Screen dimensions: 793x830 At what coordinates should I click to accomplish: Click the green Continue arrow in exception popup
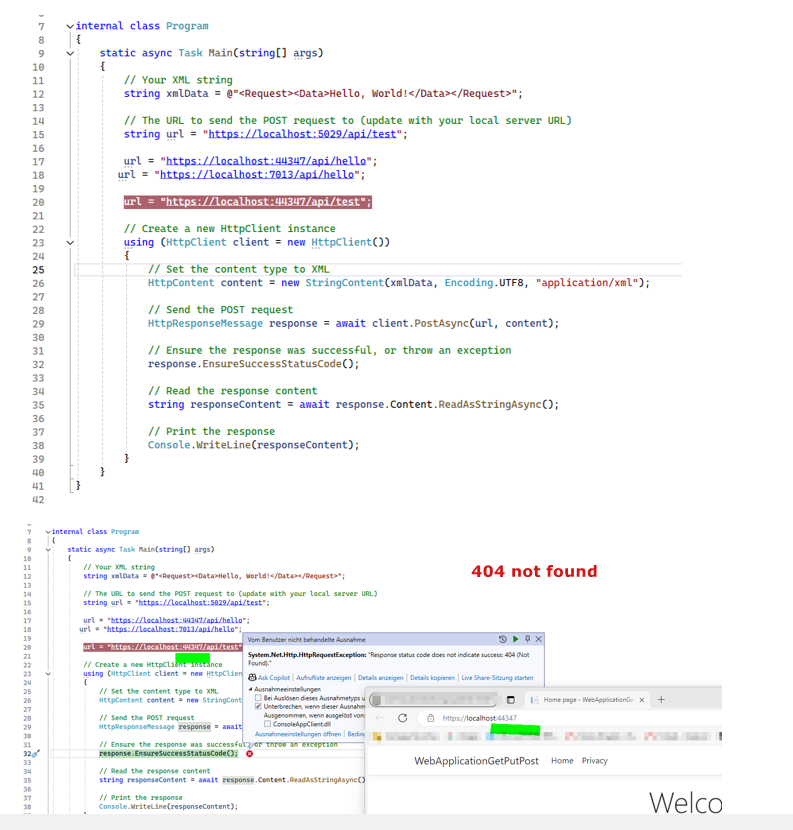click(x=515, y=639)
